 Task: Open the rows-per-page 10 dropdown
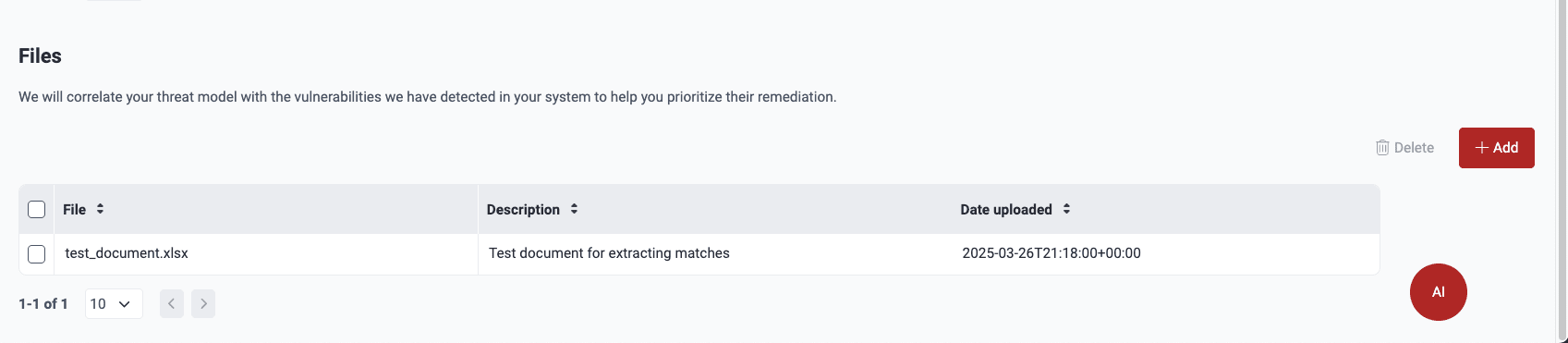click(x=114, y=303)
